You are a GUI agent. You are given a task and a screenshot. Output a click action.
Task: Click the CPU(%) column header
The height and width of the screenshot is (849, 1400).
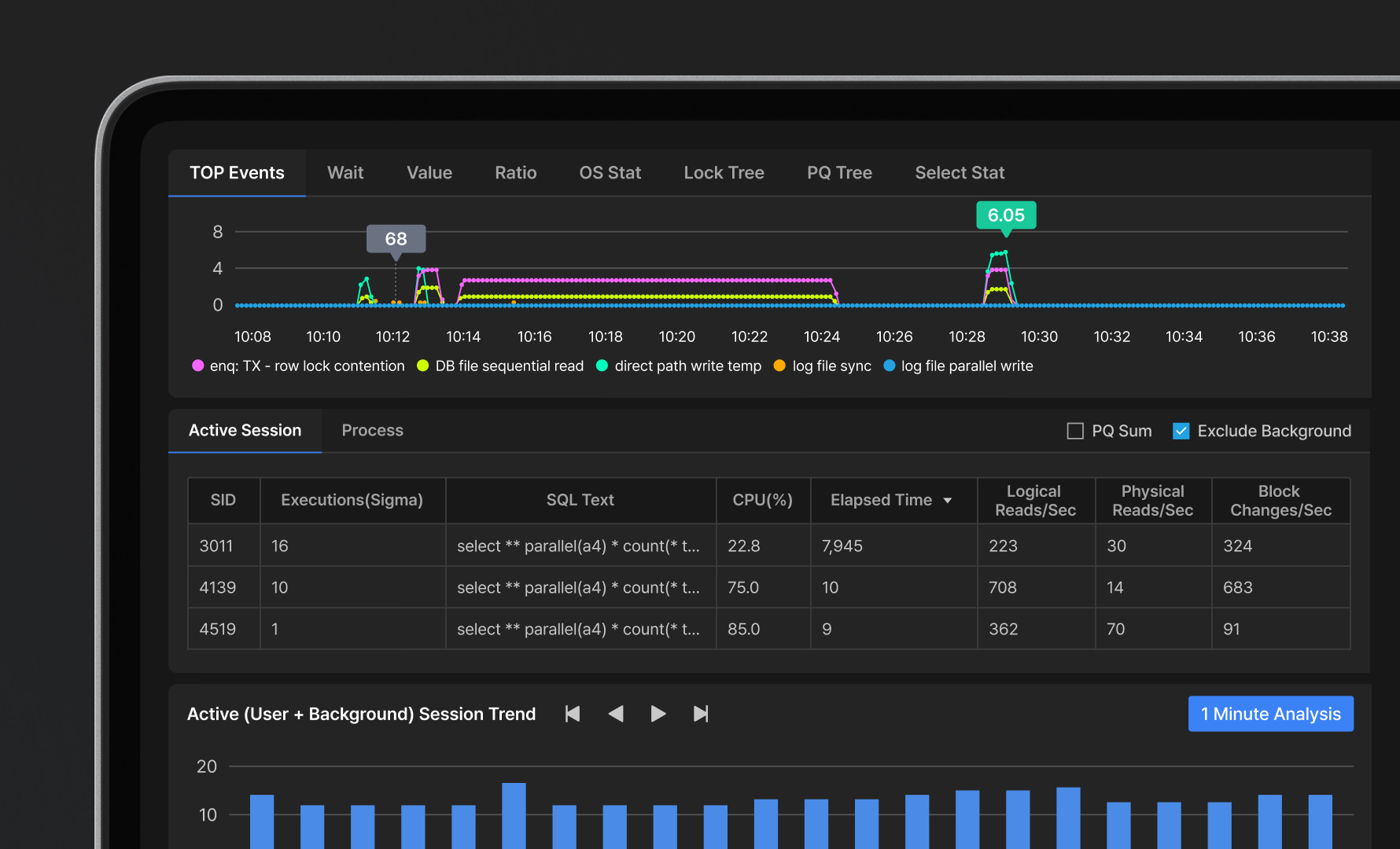click(762, 501)
